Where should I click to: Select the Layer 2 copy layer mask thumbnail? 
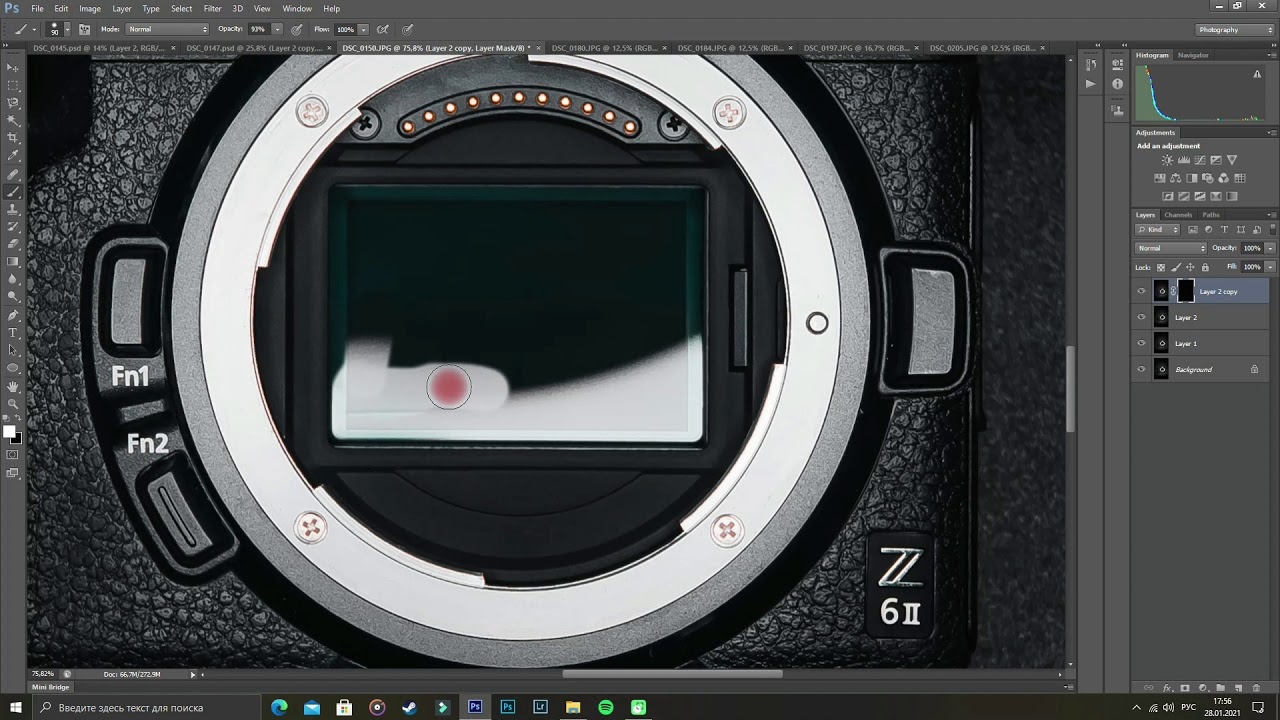[1185, 291]
